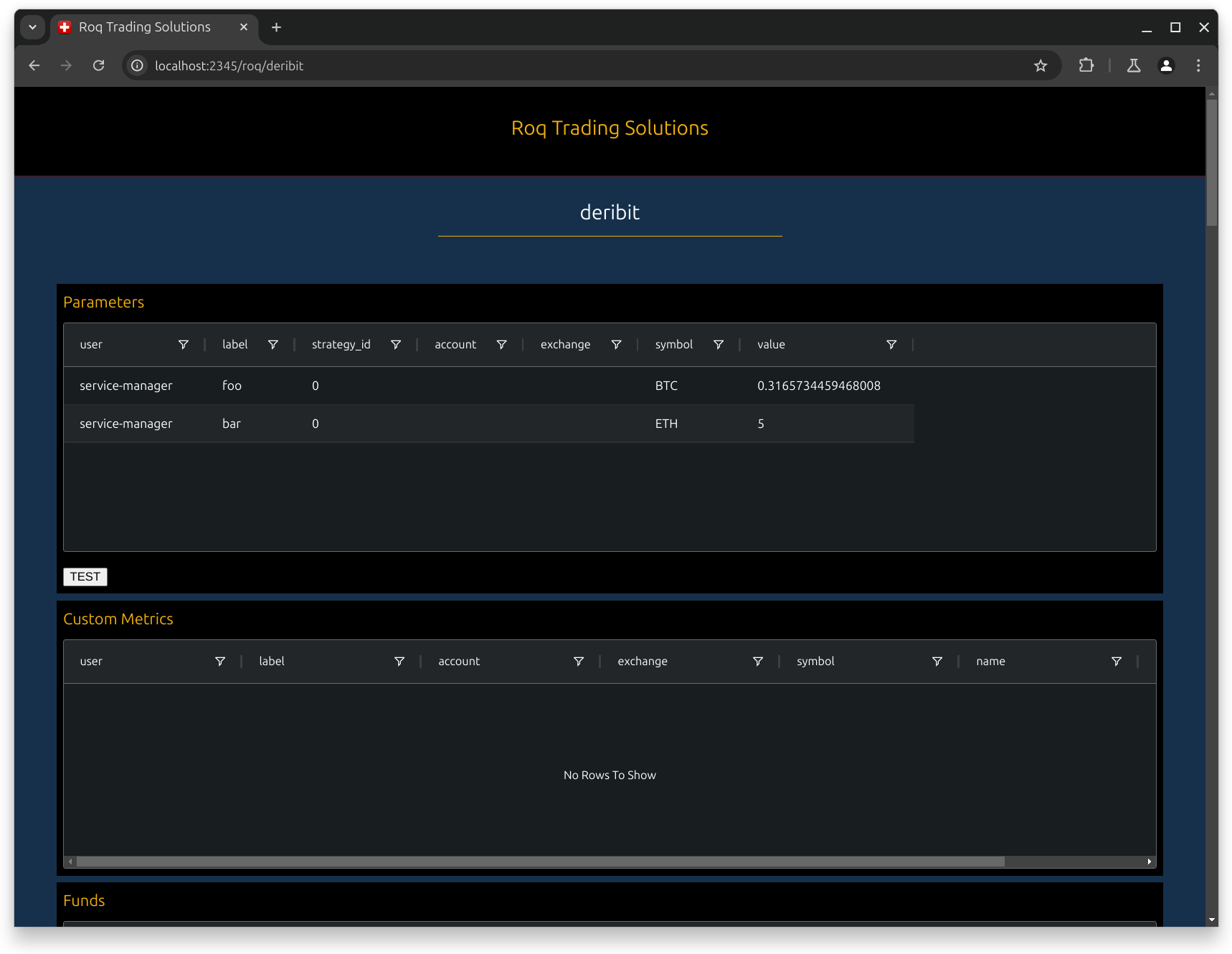1232x954 pixels.
Task: Click the Custom Metrics horizontal scrollbar
Action: tap(541, 862)
